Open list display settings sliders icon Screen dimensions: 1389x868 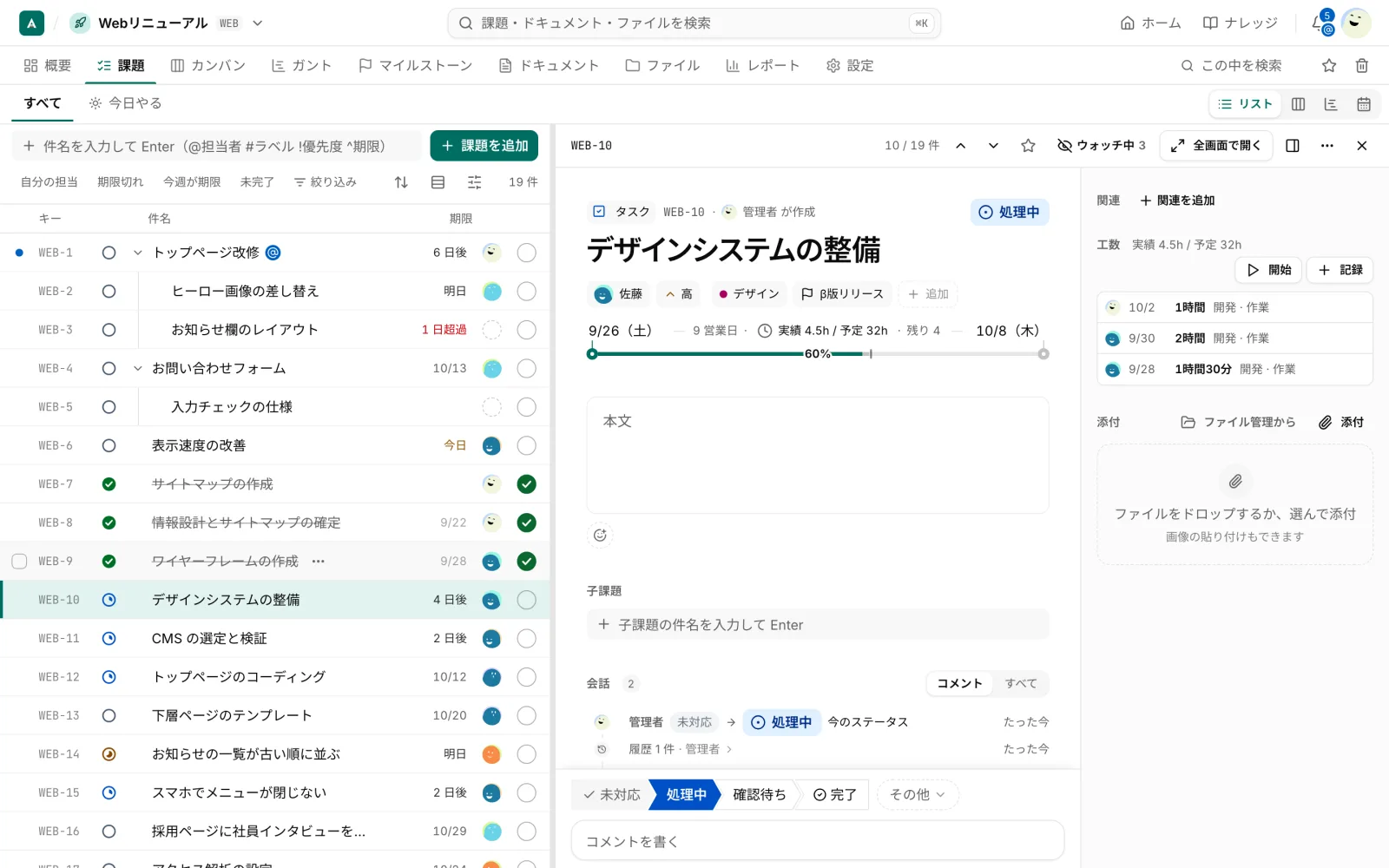(475, 182)
